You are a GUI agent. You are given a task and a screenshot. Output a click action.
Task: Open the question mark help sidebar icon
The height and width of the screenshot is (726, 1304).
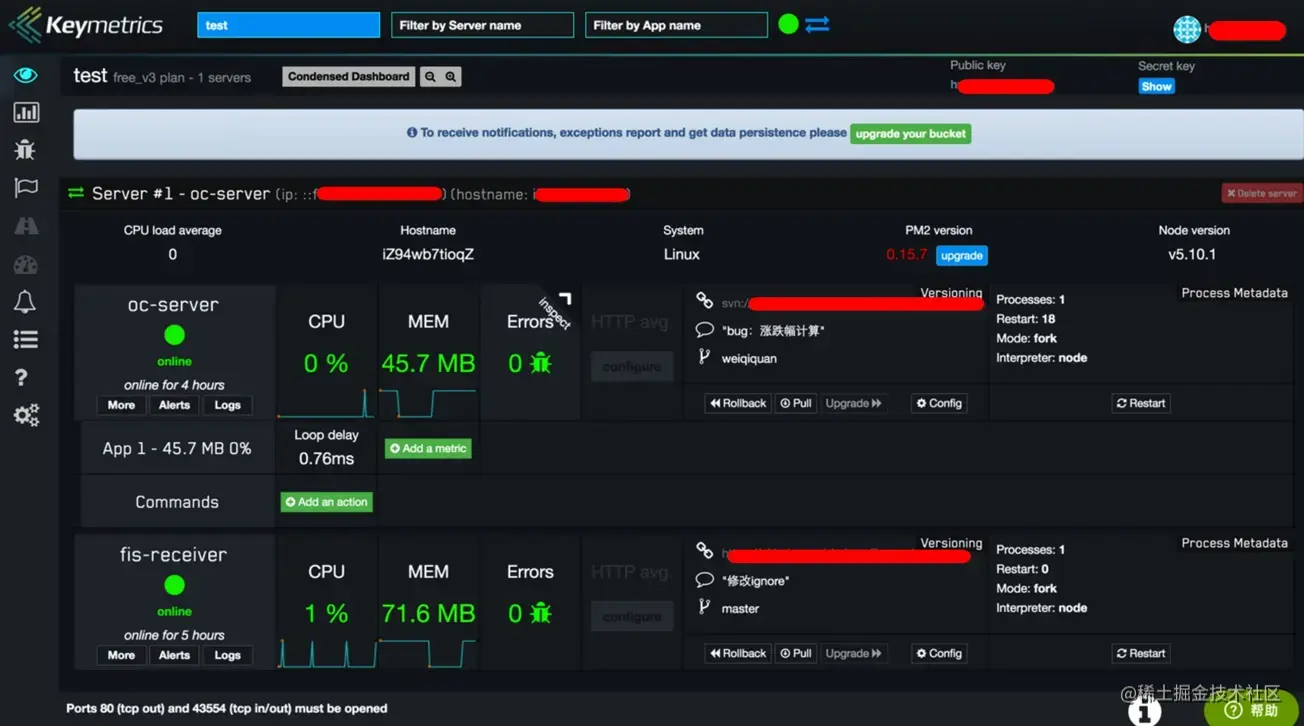click(22, 377)
